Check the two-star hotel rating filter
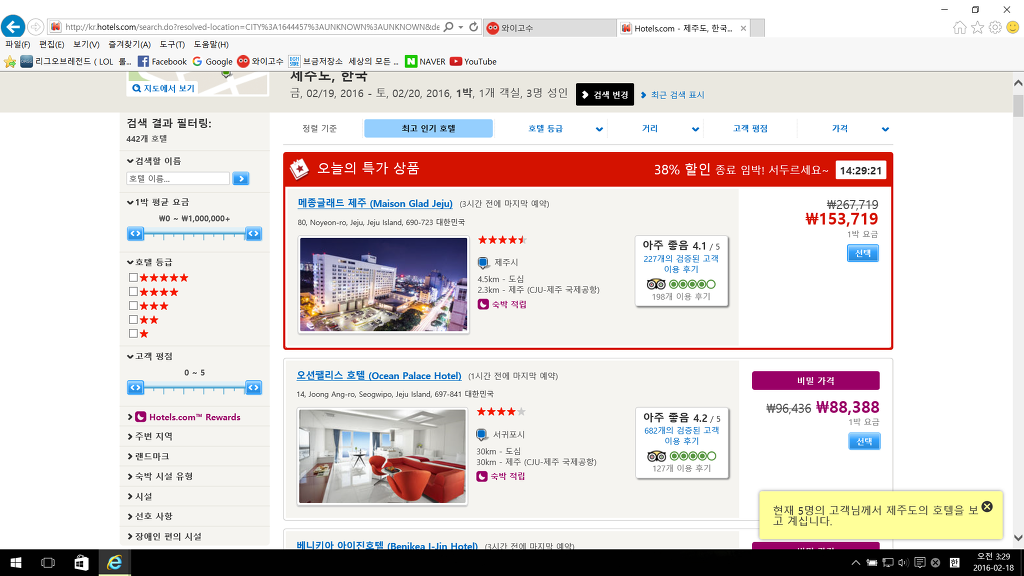 133,320
